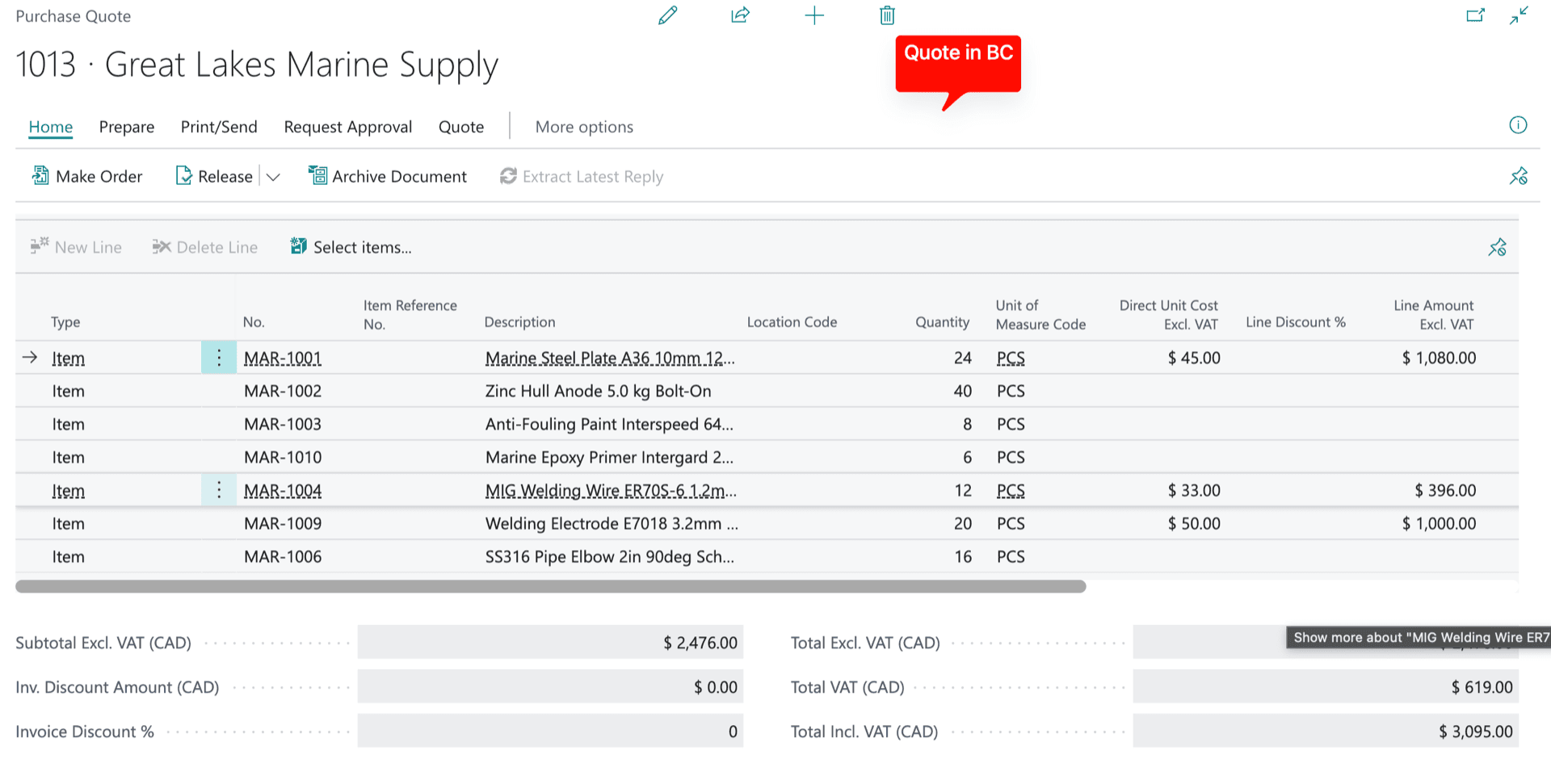Viewport: 1551px width, 784px height.
Task: Expand the Release dropdown chevron
Action: point(273,177)
